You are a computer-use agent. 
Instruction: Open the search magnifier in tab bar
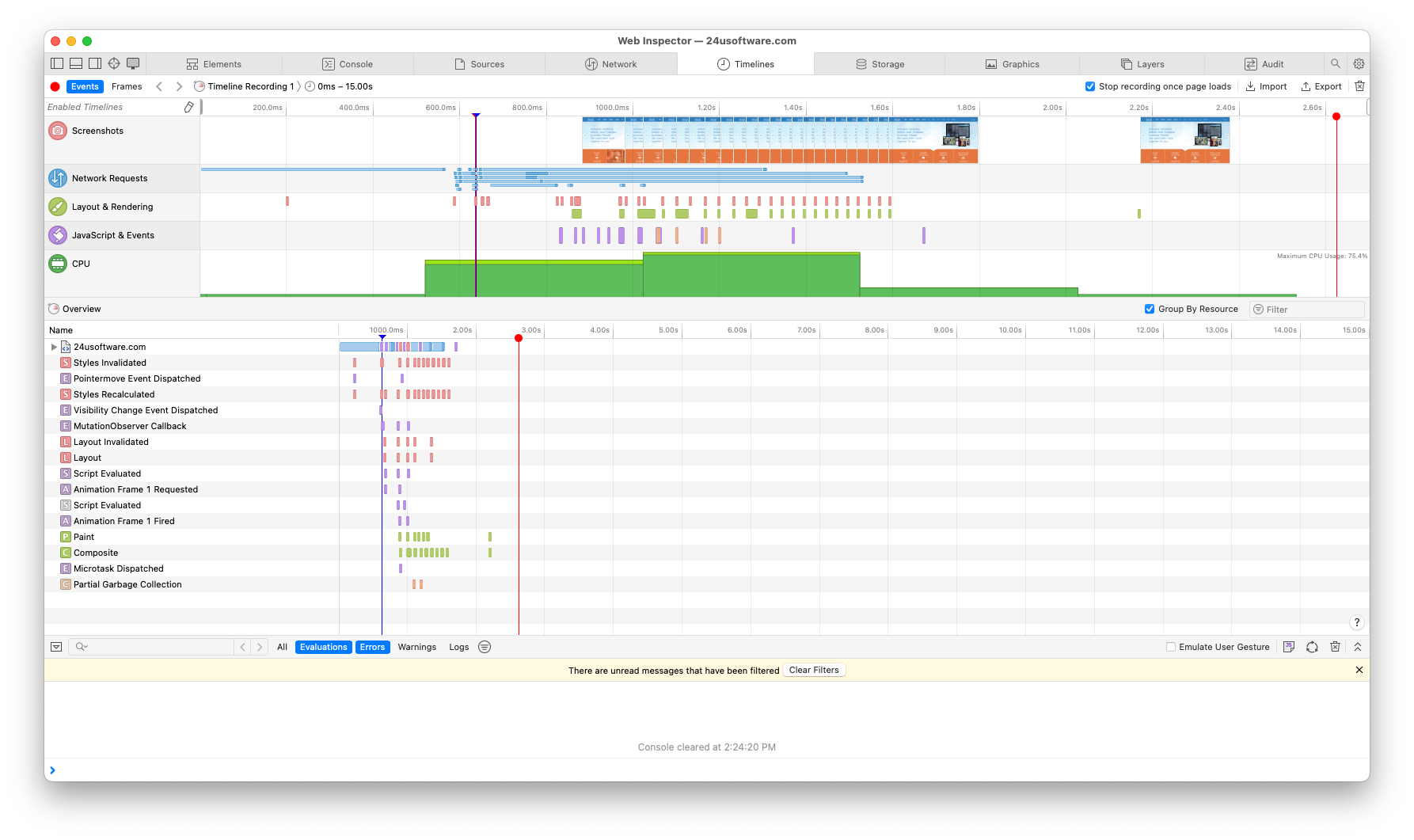pos(1336,64)
